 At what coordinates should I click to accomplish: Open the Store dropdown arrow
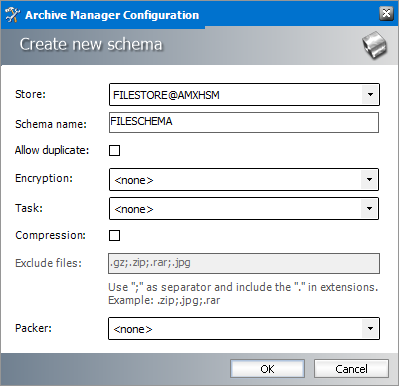pos(370,95)
